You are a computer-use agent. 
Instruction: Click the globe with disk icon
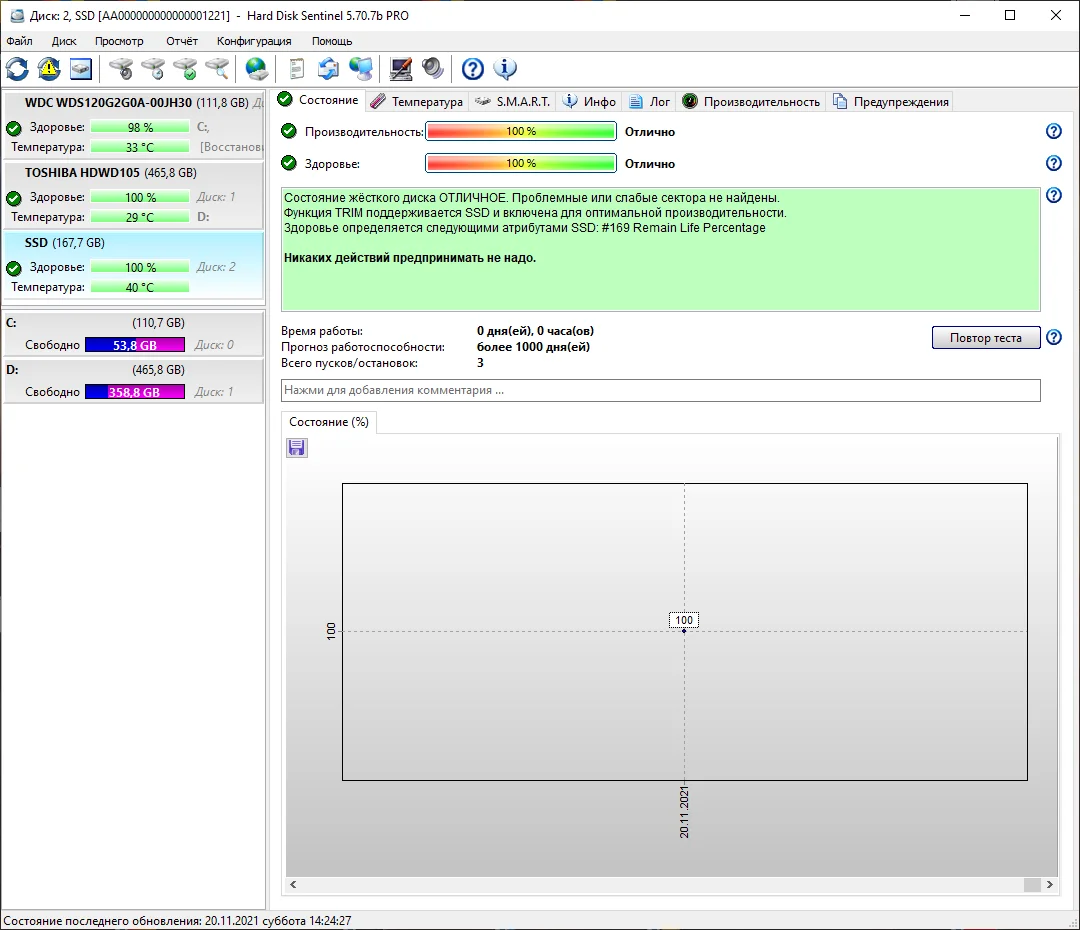256,69
